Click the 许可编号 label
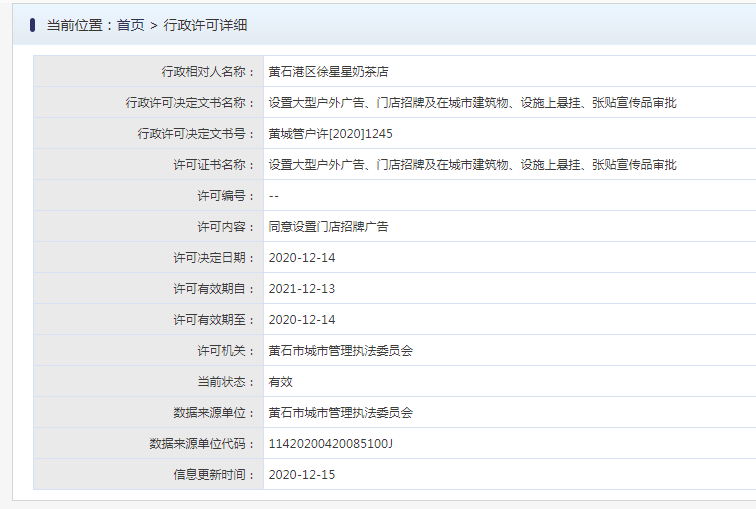 click(226, 196)
